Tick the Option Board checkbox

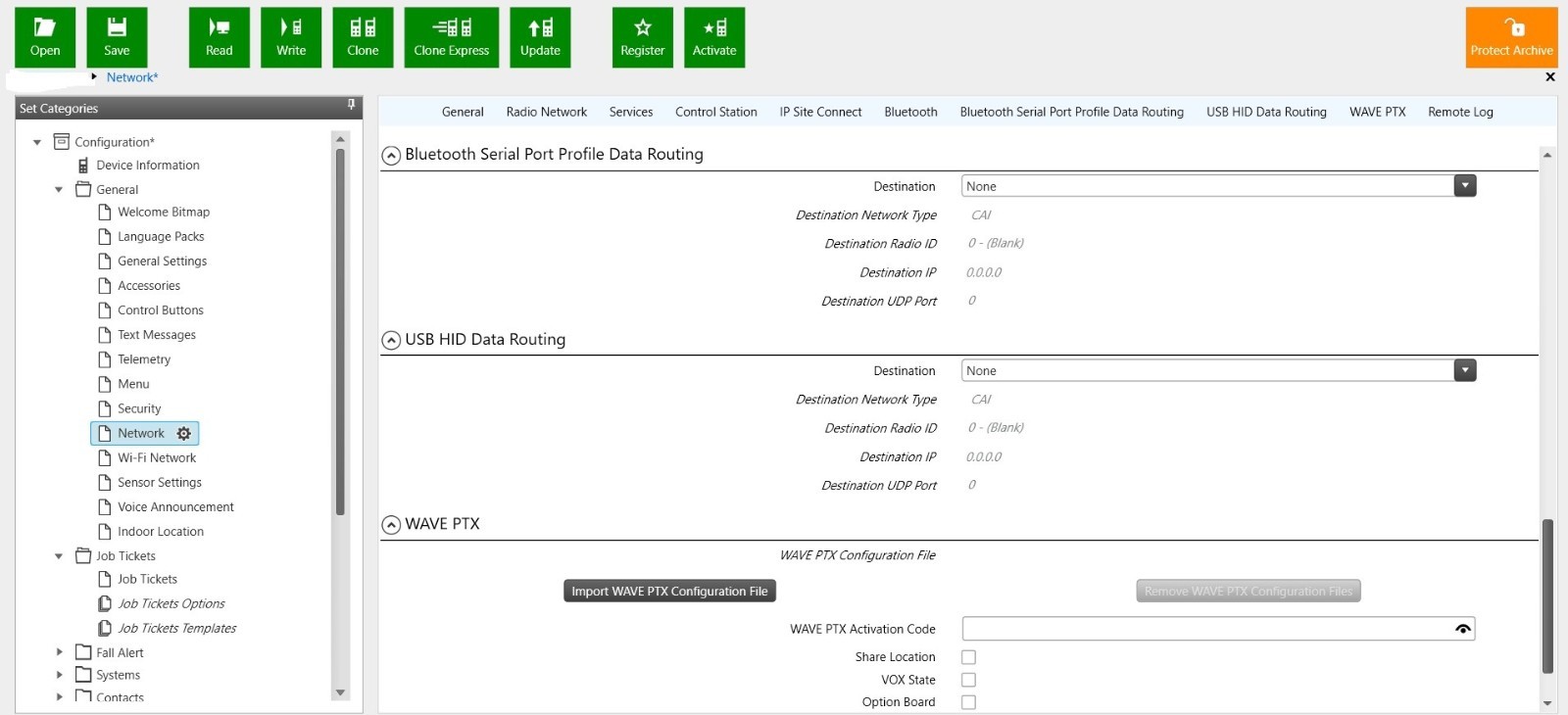coord(968,702)
